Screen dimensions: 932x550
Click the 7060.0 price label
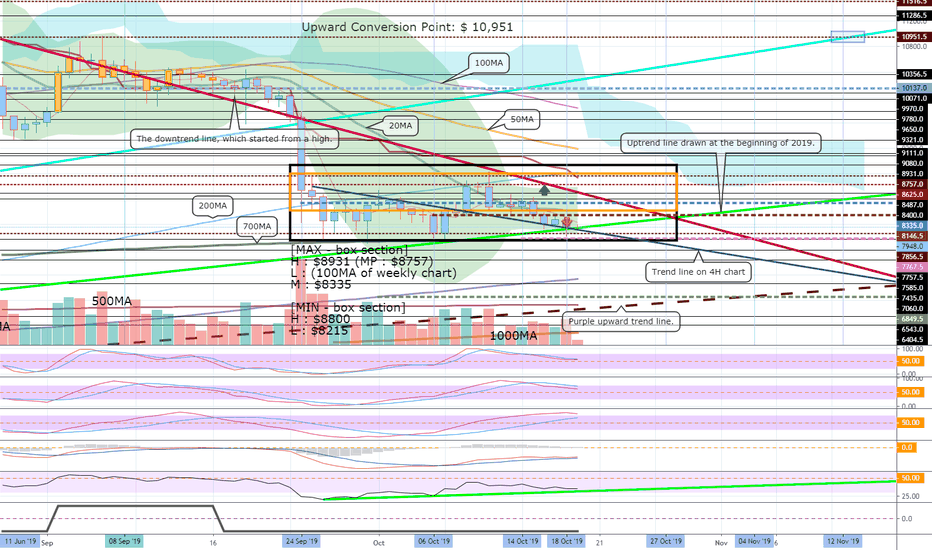(912, 309)
